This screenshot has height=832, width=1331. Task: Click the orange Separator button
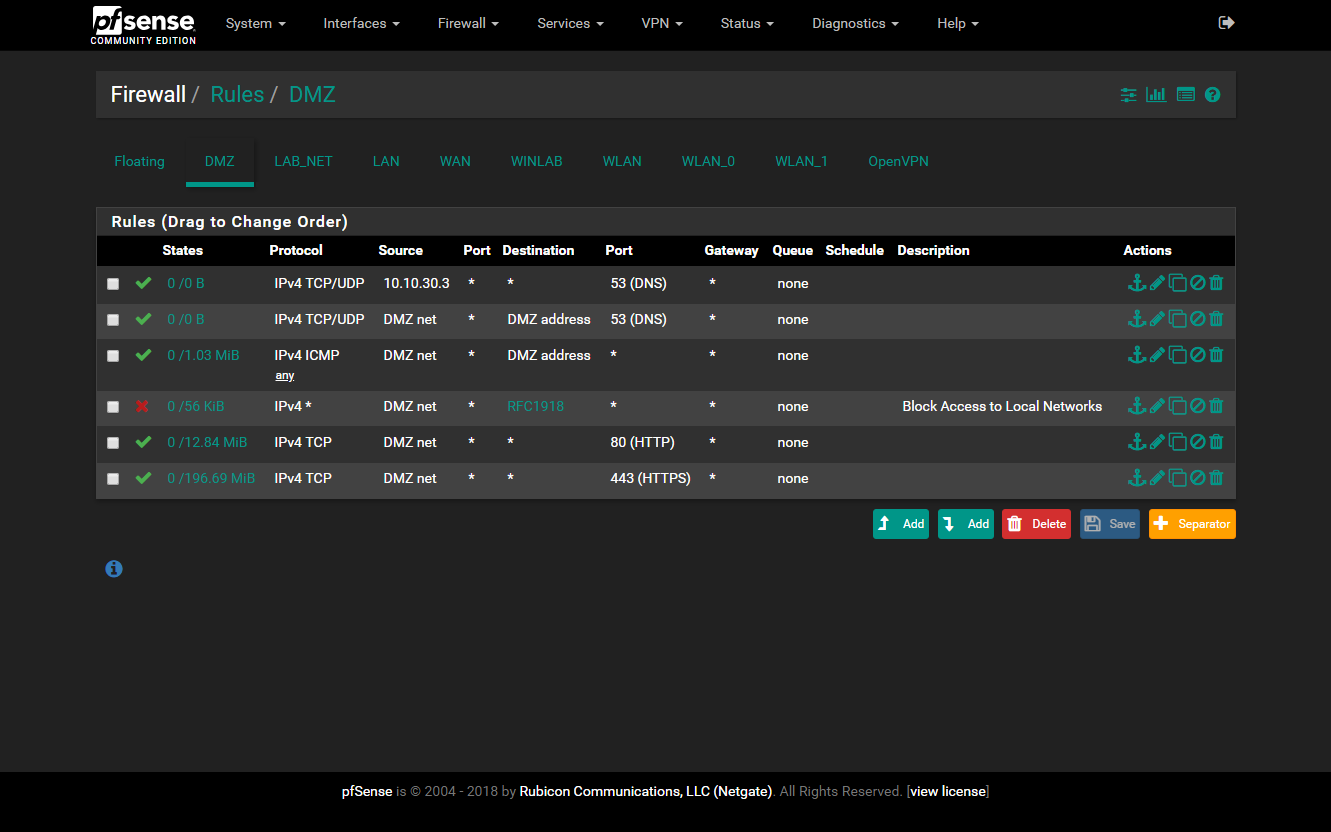(x=1192, y=524)
